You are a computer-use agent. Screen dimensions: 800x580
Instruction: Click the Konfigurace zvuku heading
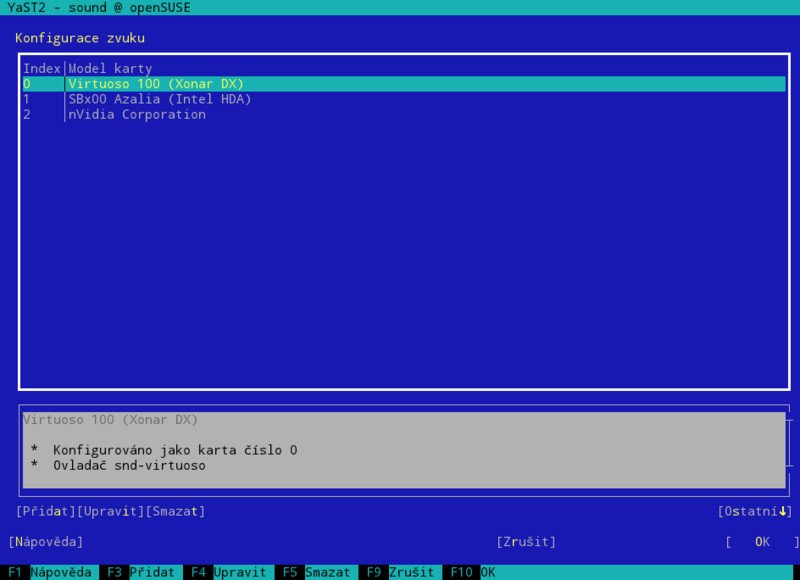(x=80, y=38)
